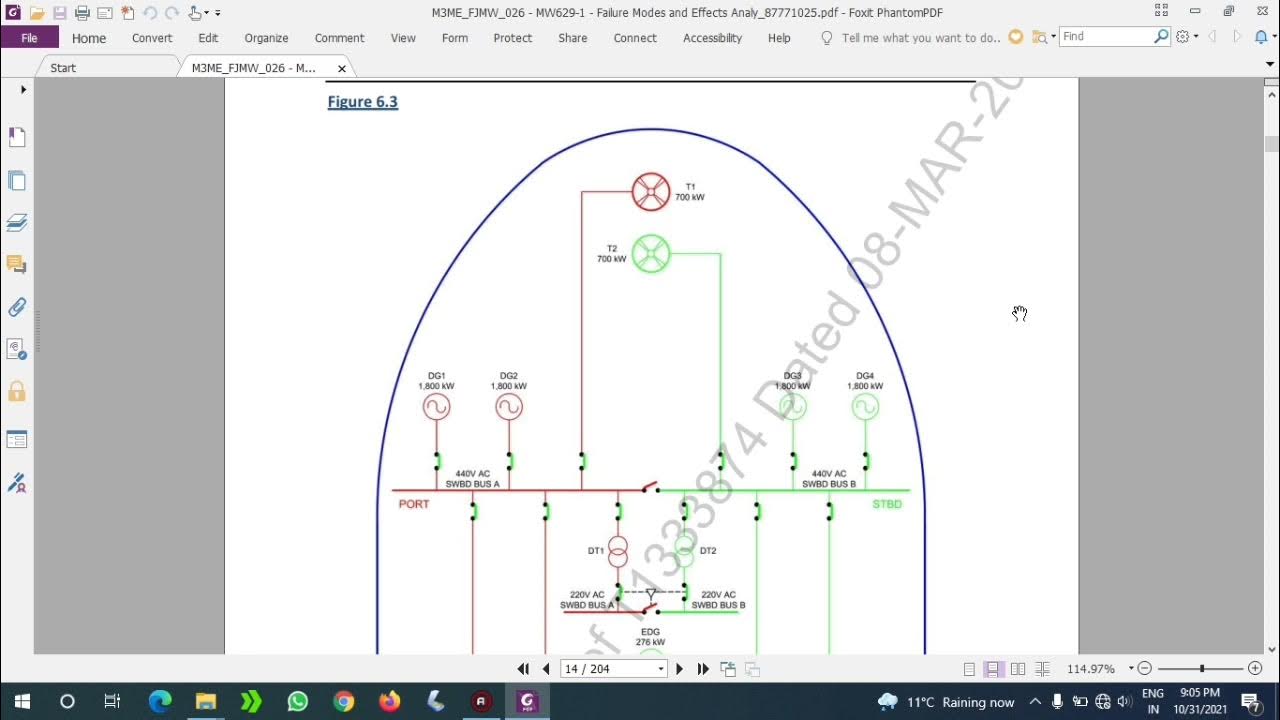Open the Accessibility ribbon tab

[712, 38]
